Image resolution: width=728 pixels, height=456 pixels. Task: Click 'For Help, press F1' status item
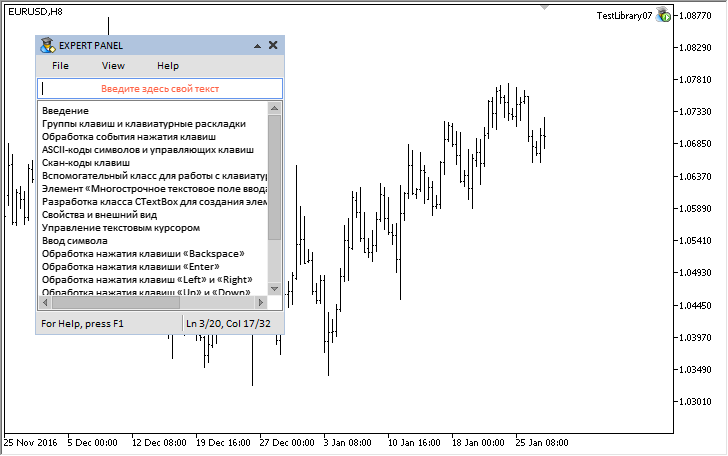[82, 324]
